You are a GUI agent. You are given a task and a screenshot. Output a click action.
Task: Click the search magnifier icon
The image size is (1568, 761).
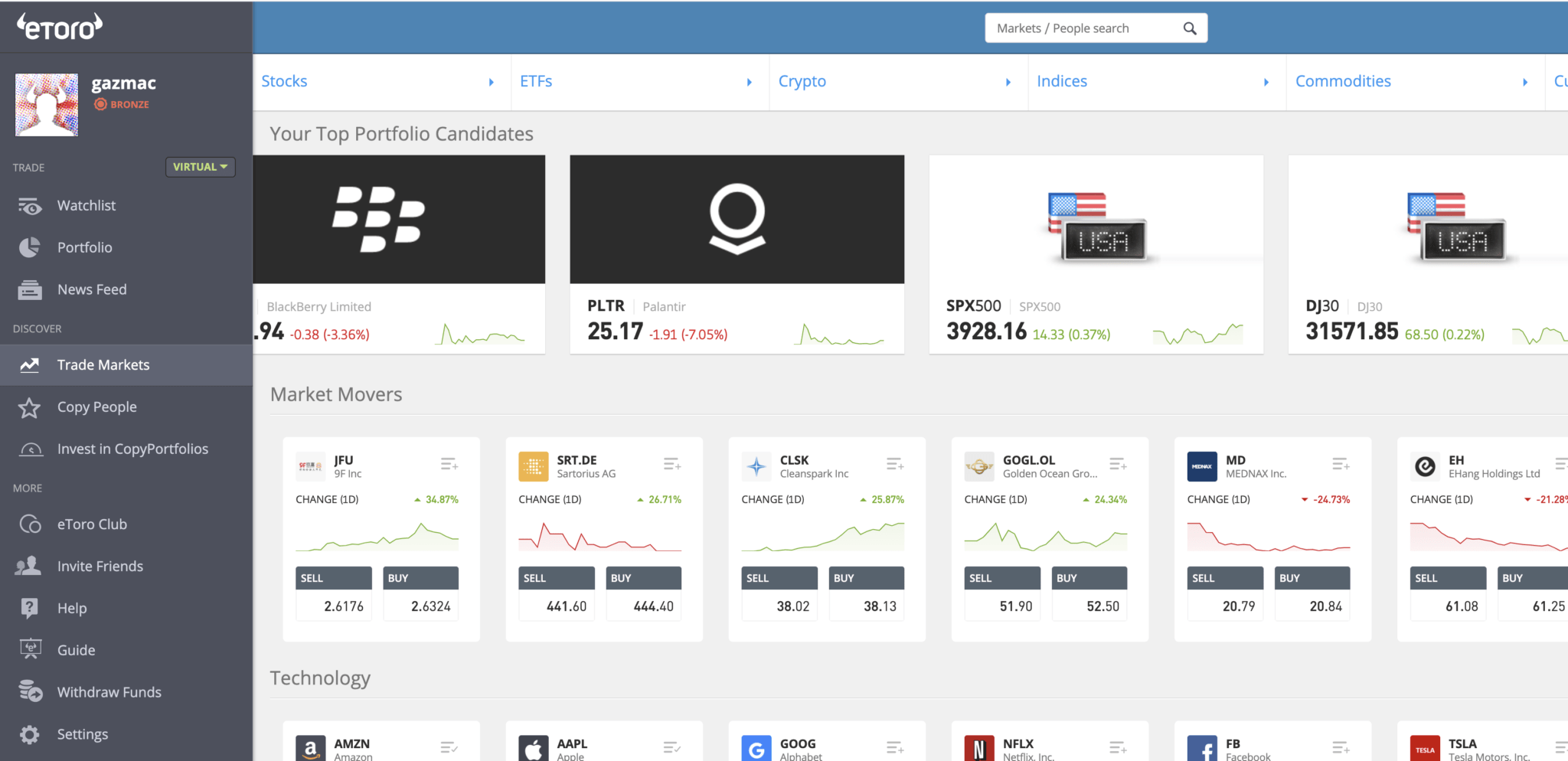click(1189, 28)
